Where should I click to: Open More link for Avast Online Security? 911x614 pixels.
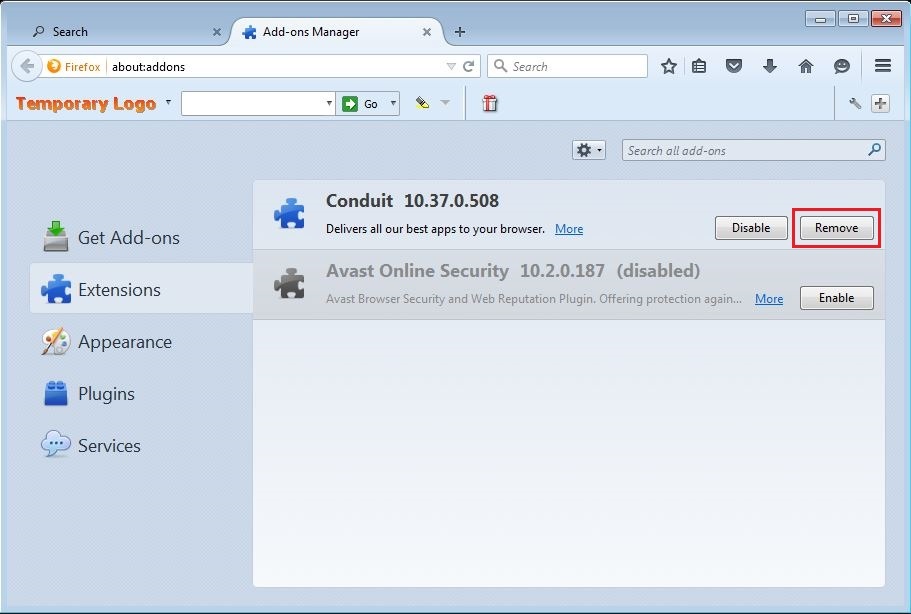coord(769,299)
